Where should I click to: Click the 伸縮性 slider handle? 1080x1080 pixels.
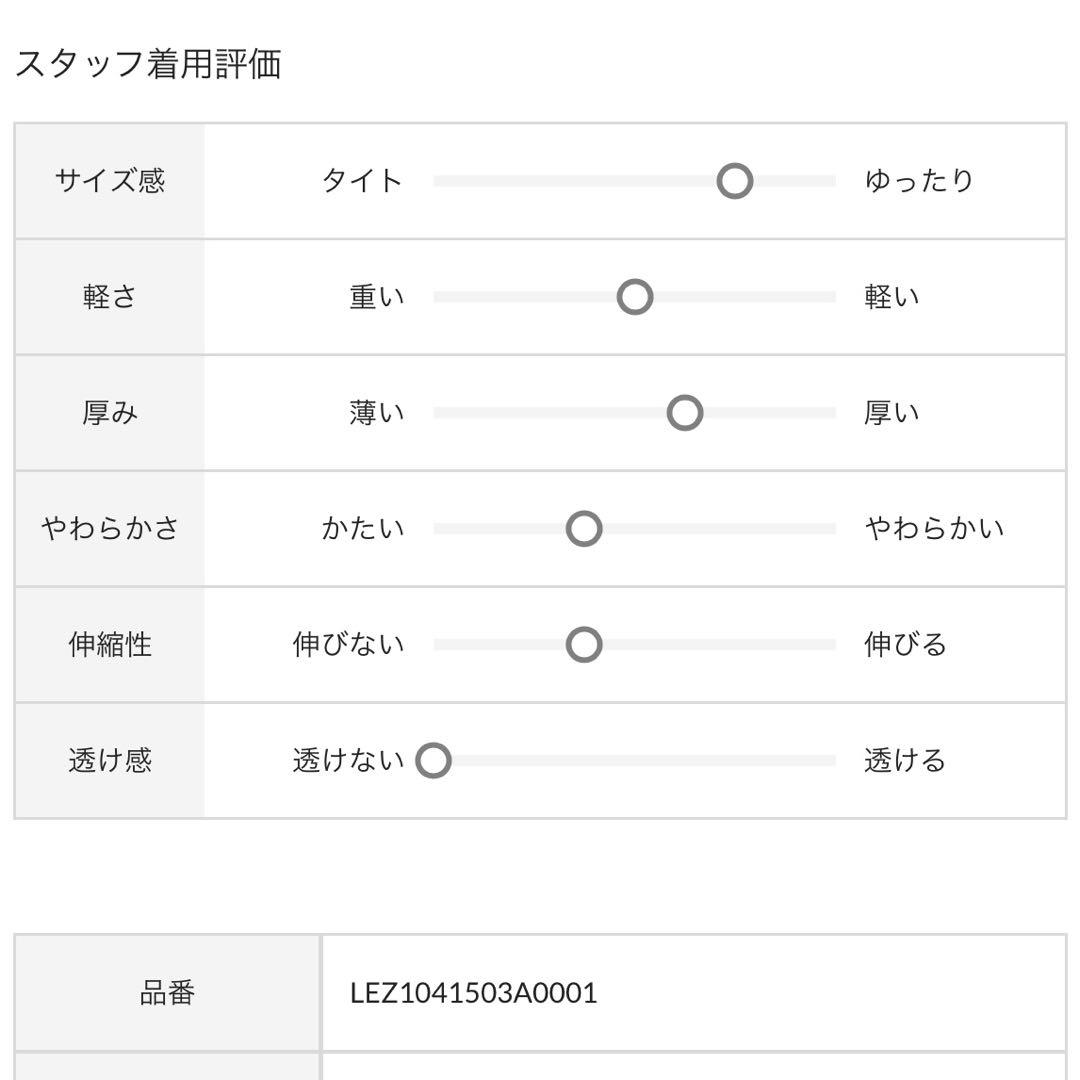pyautogui.click(x=584, y=644)
